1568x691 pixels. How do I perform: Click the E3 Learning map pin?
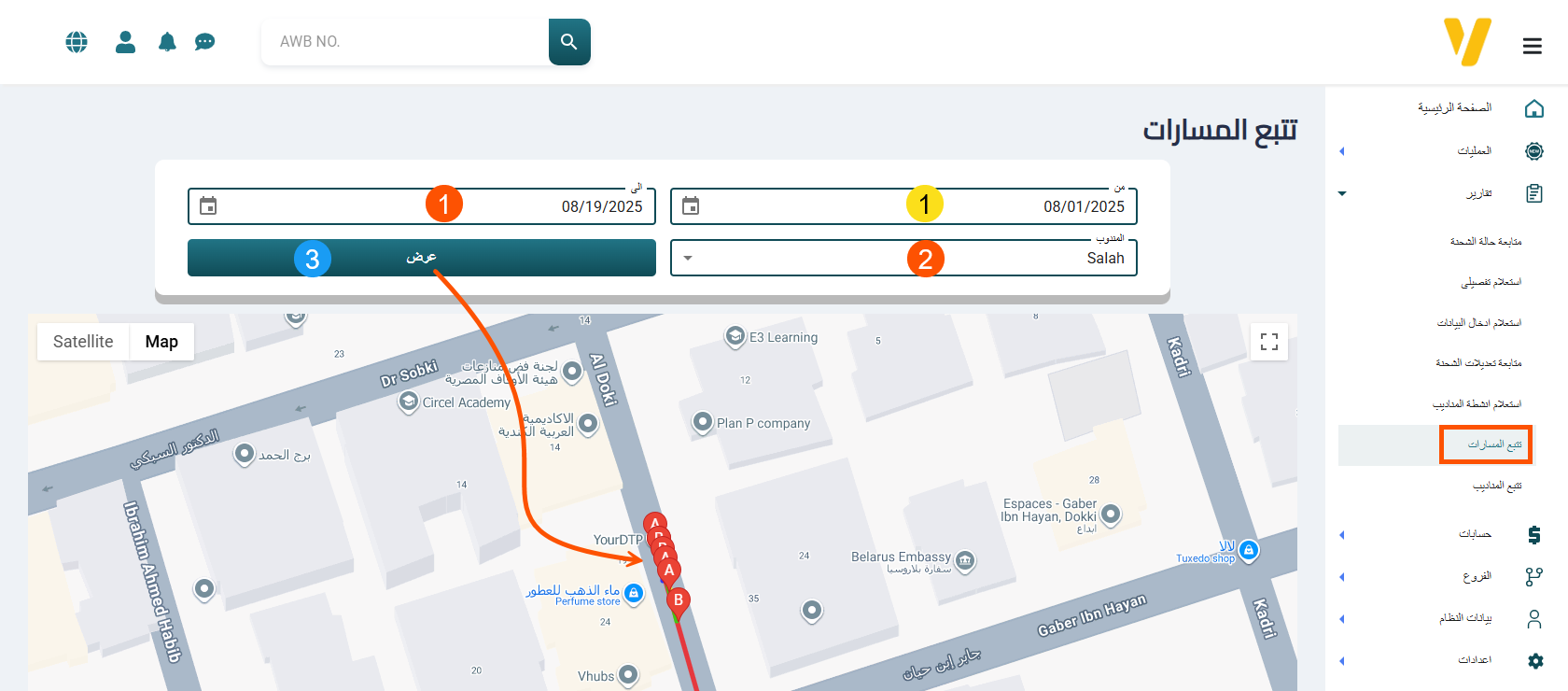click(x=735, y=336)
